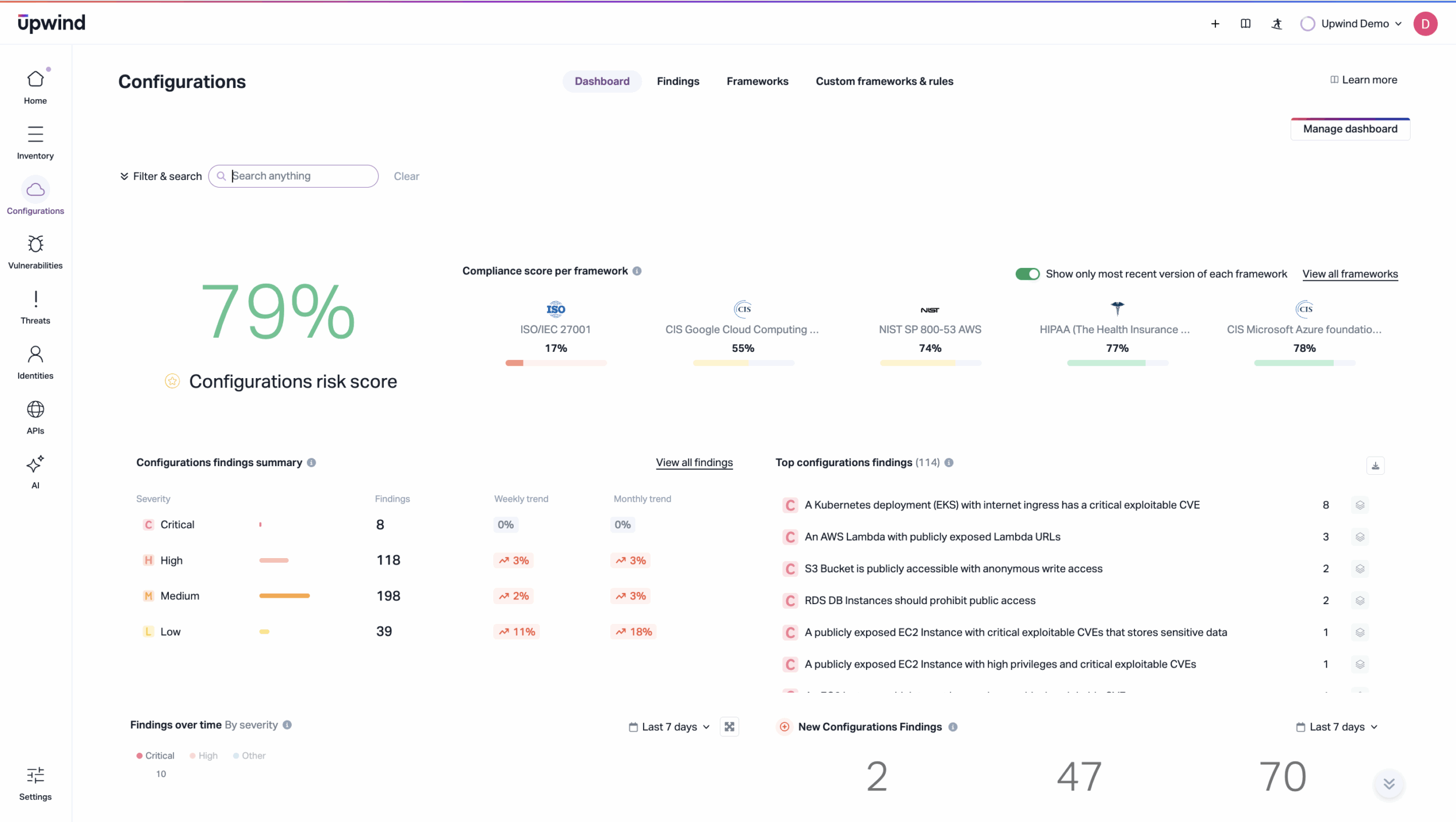Open Last 7 days dropdown for Findings over time

point(670,727)
